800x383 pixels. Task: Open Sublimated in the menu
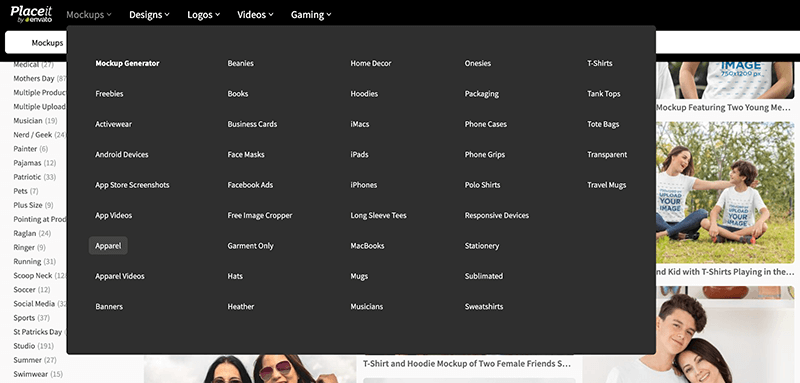click(484, 276)
